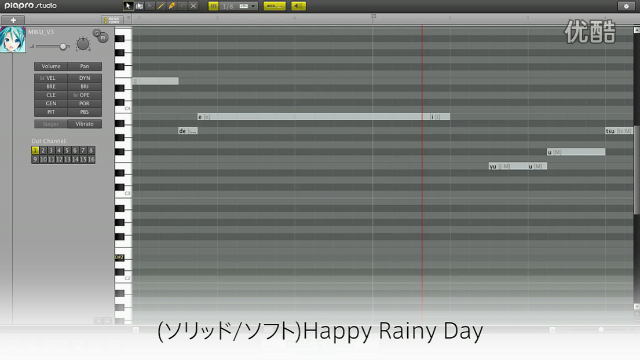Select the range selection tool
Viewport: 640px width, 360px height.
(x=139, y=6)
